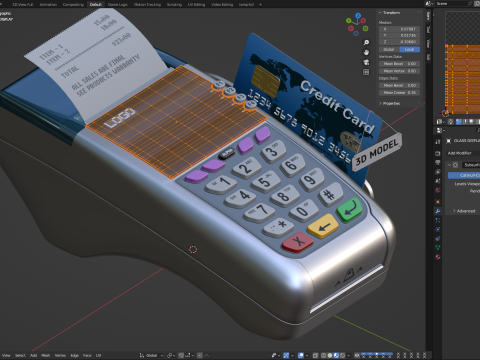The image size is (480, 360).
Task: Switch perspective/orthographic with the grid icon
Action: pyautogui.click(x=366, y=72)
